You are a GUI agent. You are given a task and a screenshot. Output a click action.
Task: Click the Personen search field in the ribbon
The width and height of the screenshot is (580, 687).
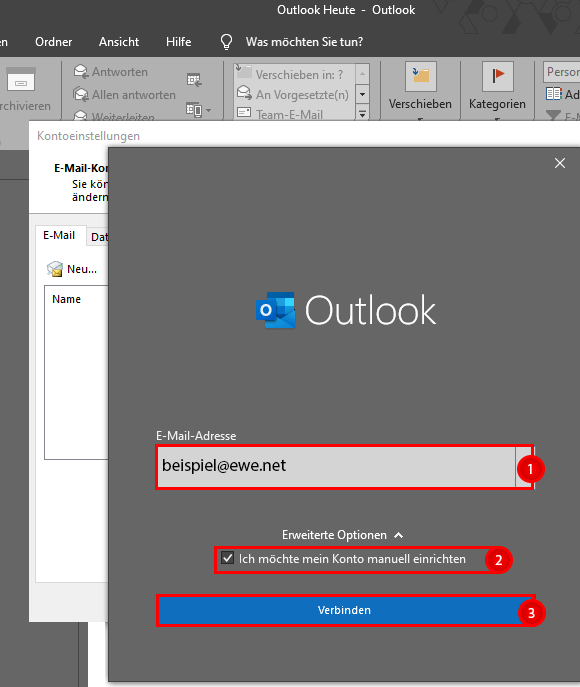tap(562, 72)
